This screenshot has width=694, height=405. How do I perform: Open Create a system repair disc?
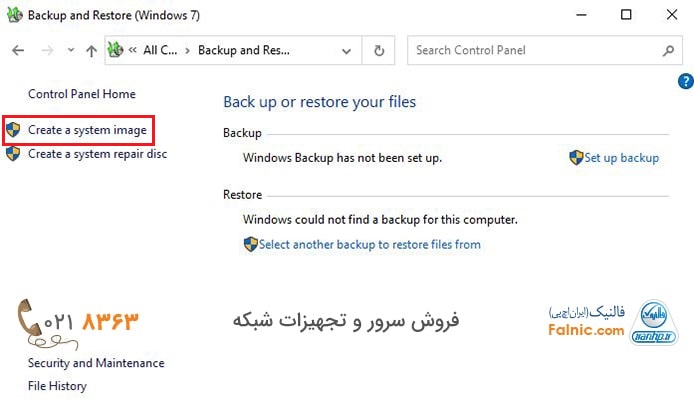coord(97,154)
